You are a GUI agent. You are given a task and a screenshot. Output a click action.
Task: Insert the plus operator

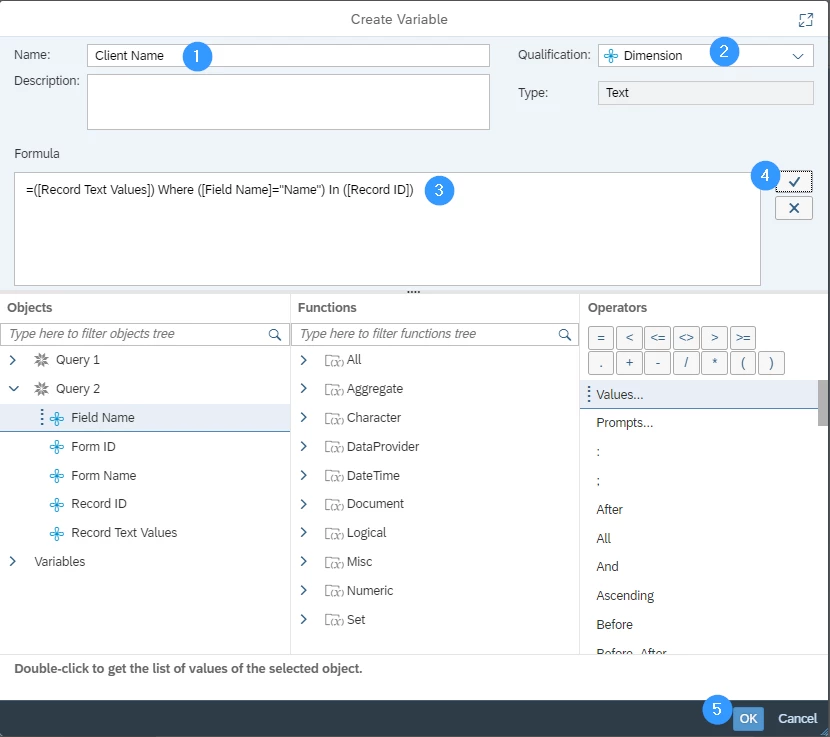629,363
